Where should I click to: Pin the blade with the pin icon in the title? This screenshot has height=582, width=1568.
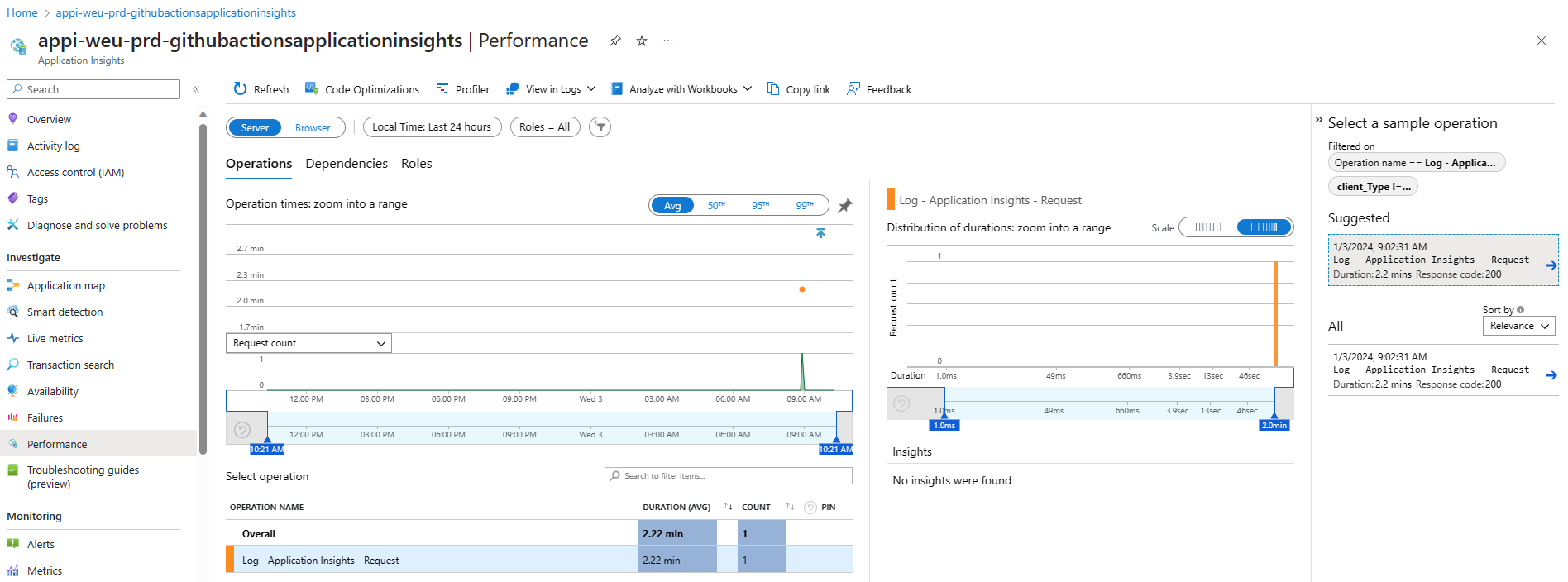pyautogui.click(x=615, y=41)
